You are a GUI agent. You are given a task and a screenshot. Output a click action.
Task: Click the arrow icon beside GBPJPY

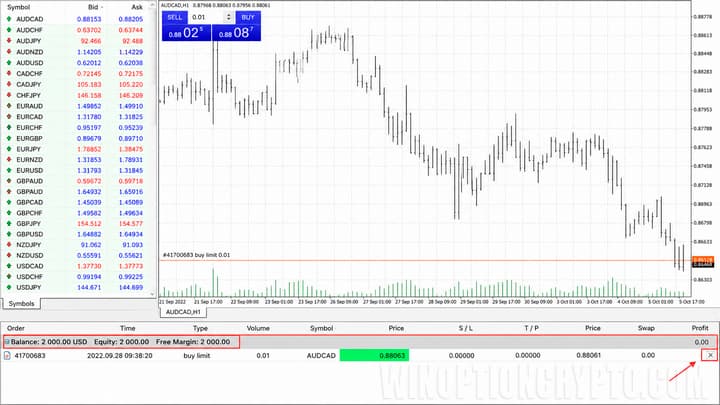(x=9, y=224)
